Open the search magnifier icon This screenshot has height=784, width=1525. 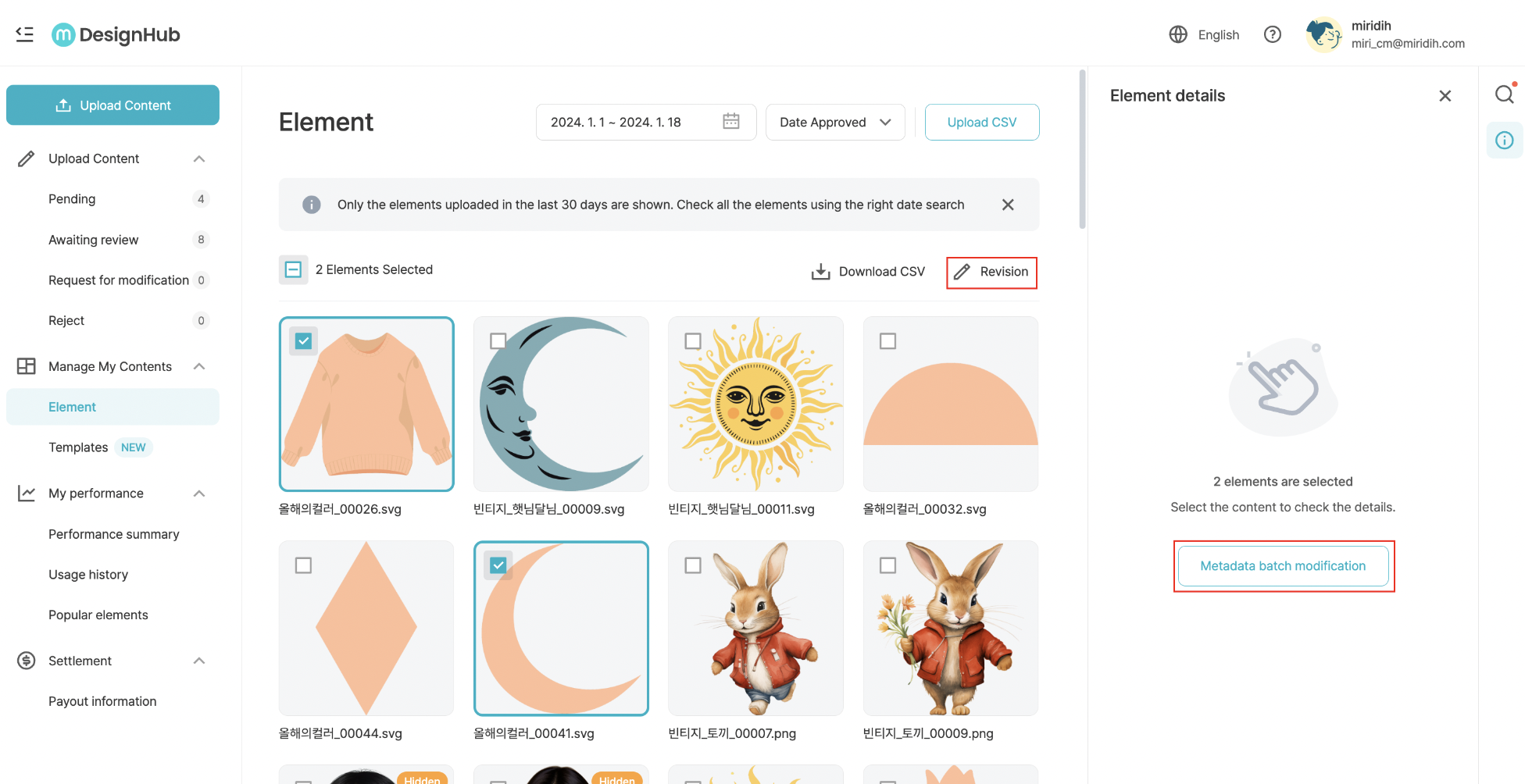click(1504, 94)
